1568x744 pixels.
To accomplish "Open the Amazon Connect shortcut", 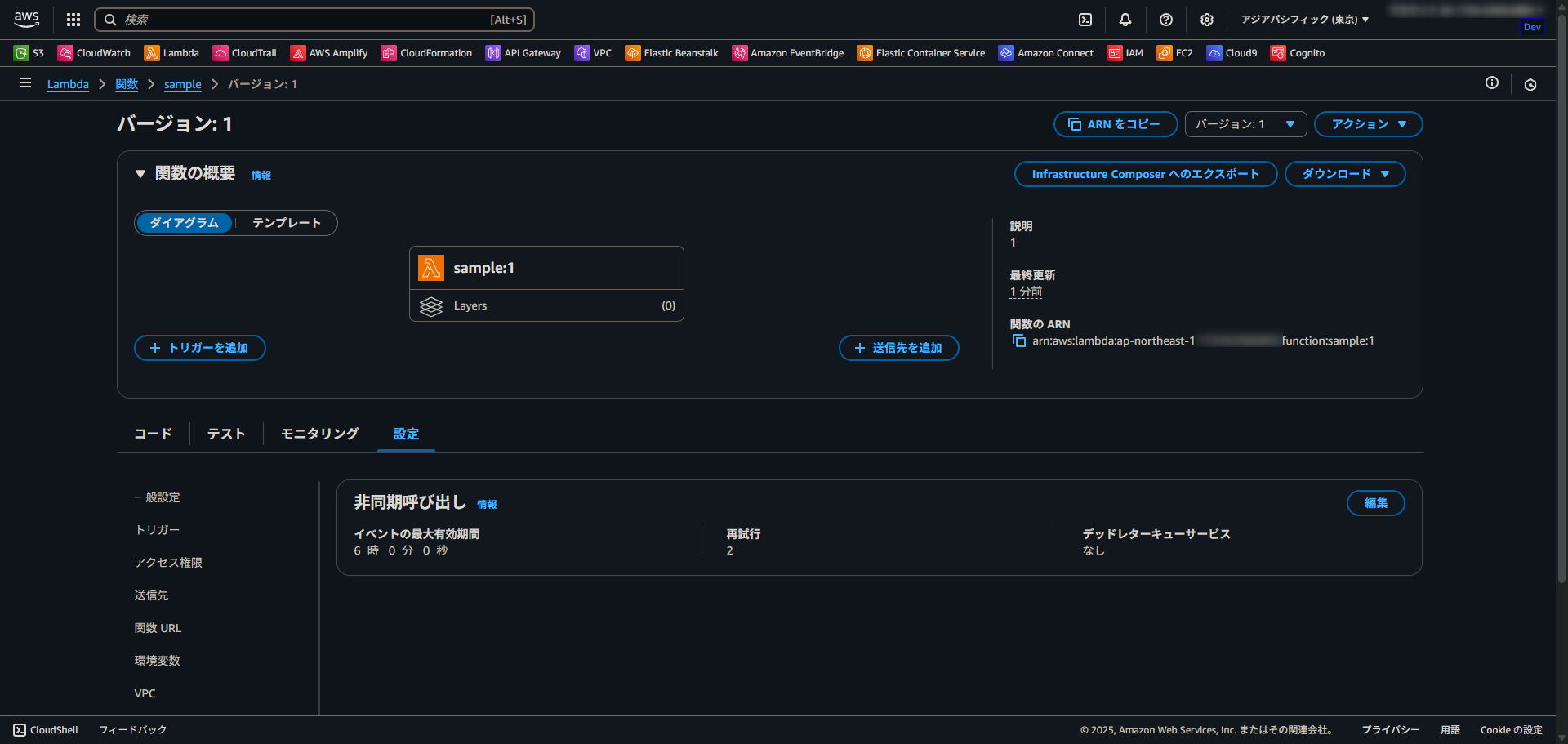I will (x=1046, y=53).
